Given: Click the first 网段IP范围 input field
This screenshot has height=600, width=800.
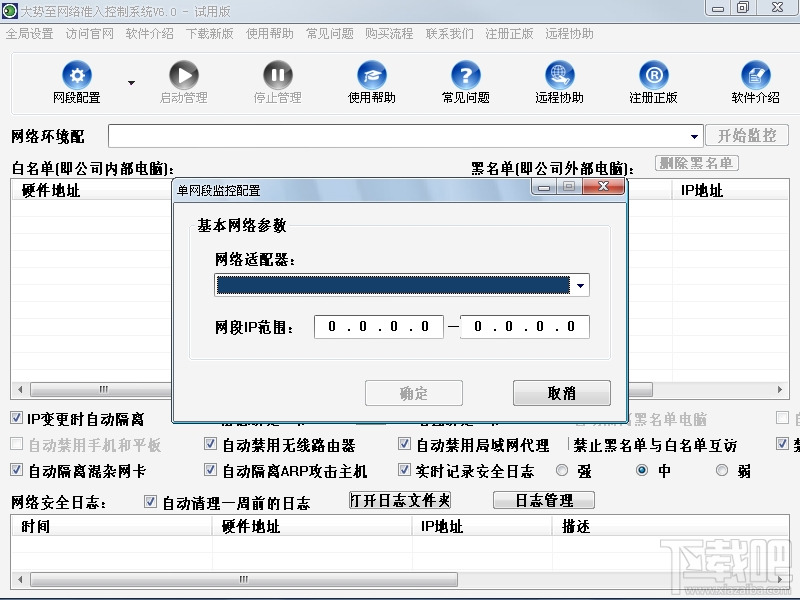Looking at the screenshot, I should pos(377,327).
